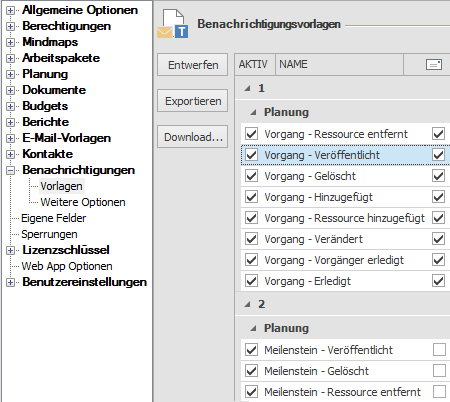Click the Benachrichtigungsvorlagen header icon
This screenshot has width=450, height=402.
pos(173,24)
